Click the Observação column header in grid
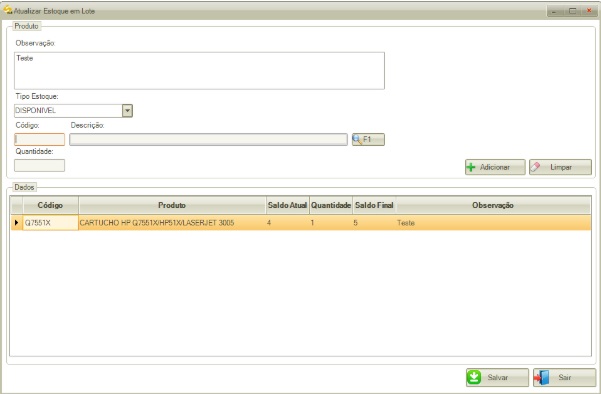This screenshot has width=601, height=394. (493, 205)
